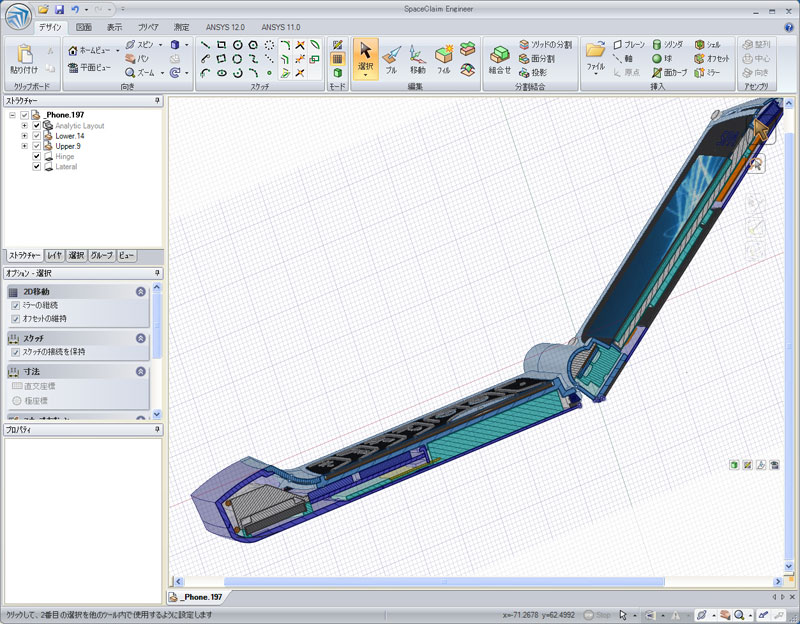
Task: Open the ホームビュー dropdown
Action: (x=116, y=49)
